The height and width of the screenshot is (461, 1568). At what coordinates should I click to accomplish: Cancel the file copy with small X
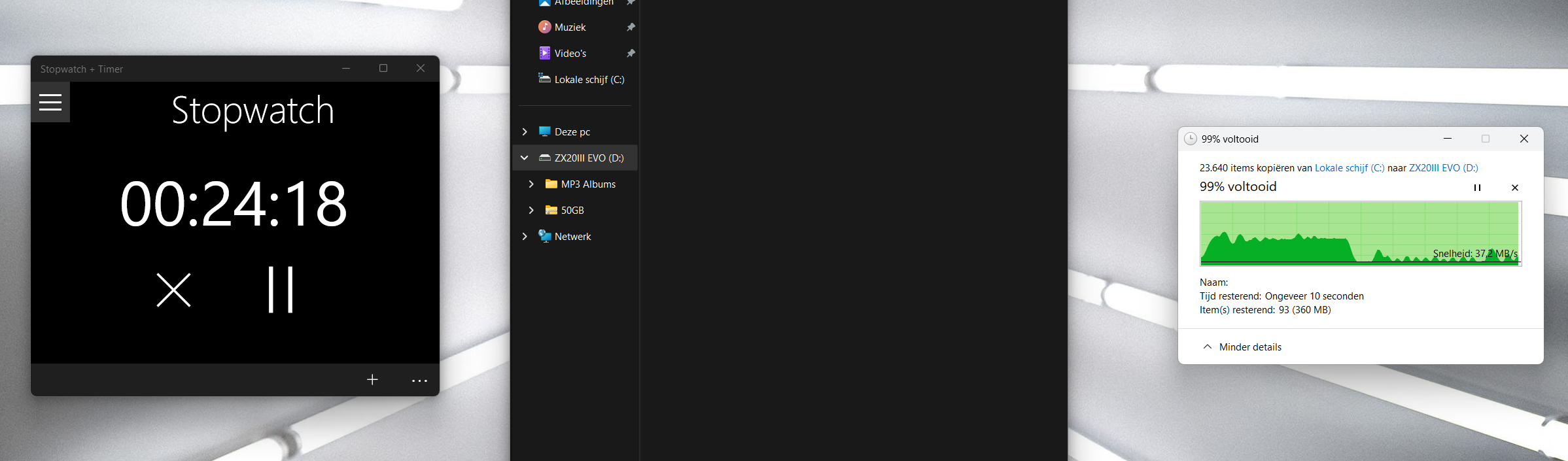(1515, 188)
